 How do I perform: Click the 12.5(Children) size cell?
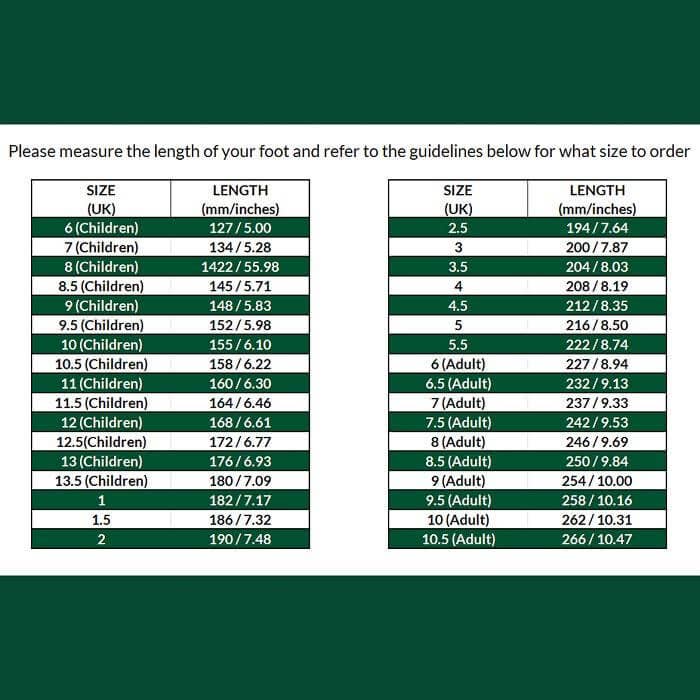(101, 442)
